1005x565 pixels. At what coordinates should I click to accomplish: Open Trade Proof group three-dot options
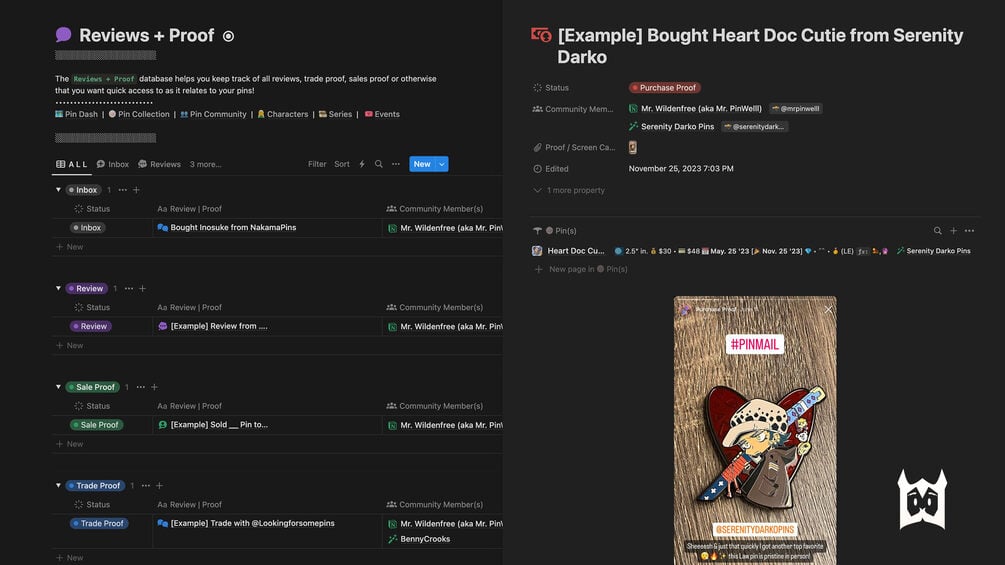145,486
